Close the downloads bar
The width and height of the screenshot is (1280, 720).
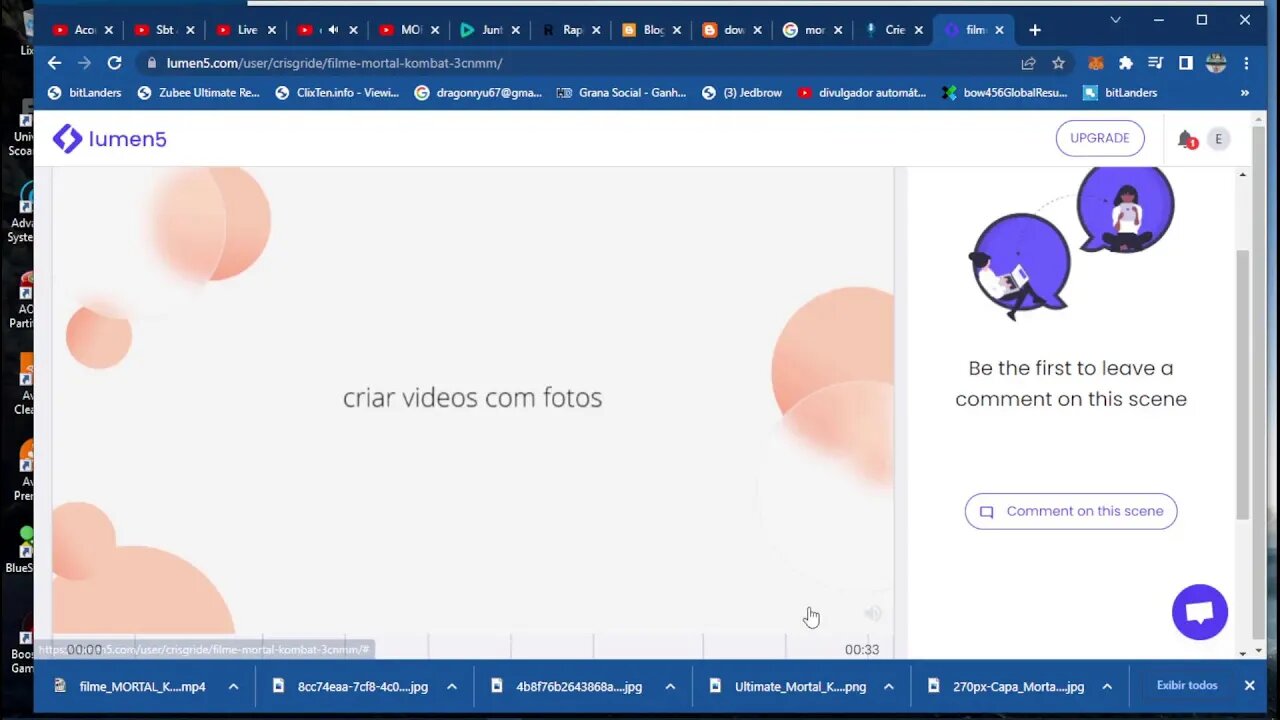tap(1249, 686)
